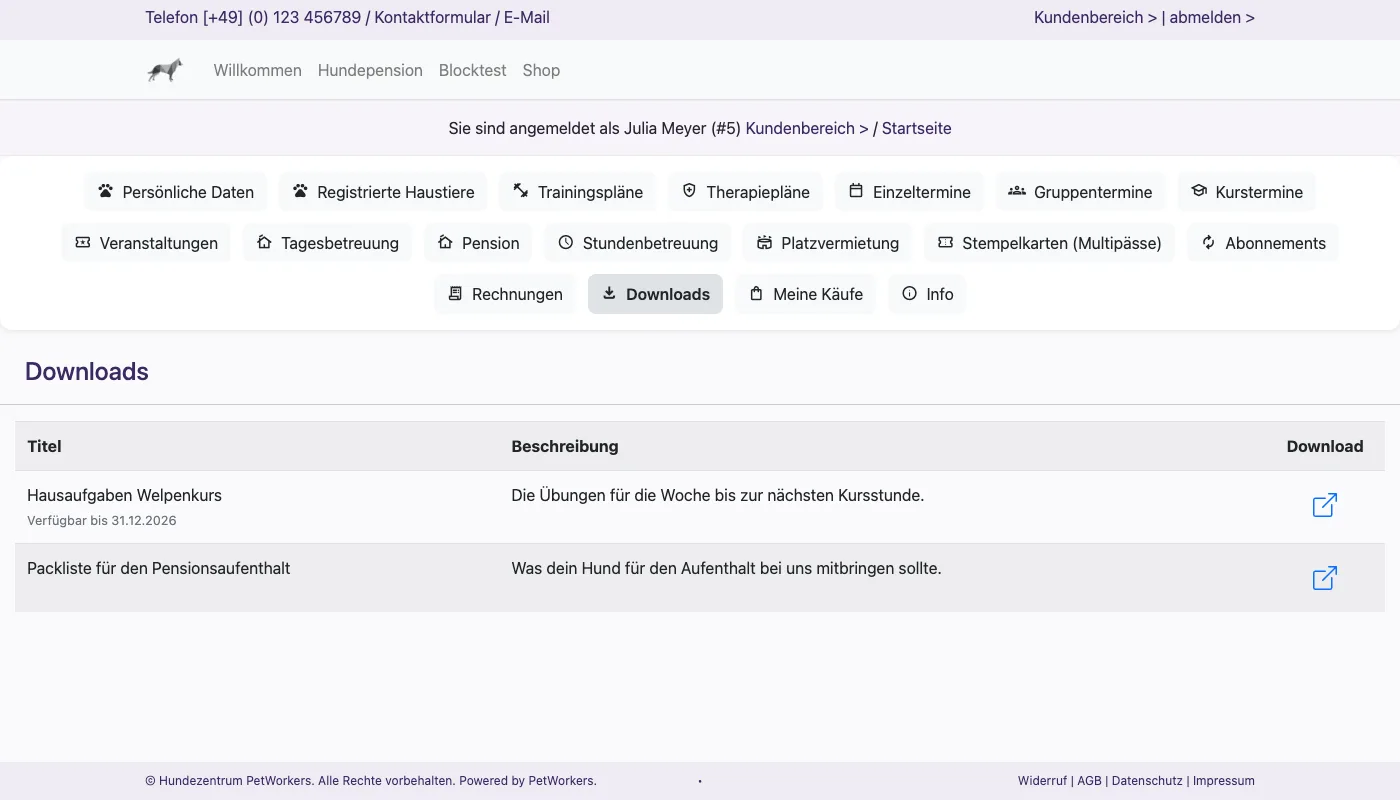Open Hundepension menu item
This screenshot has height=800, width=1400.
(x=370, y=70)
